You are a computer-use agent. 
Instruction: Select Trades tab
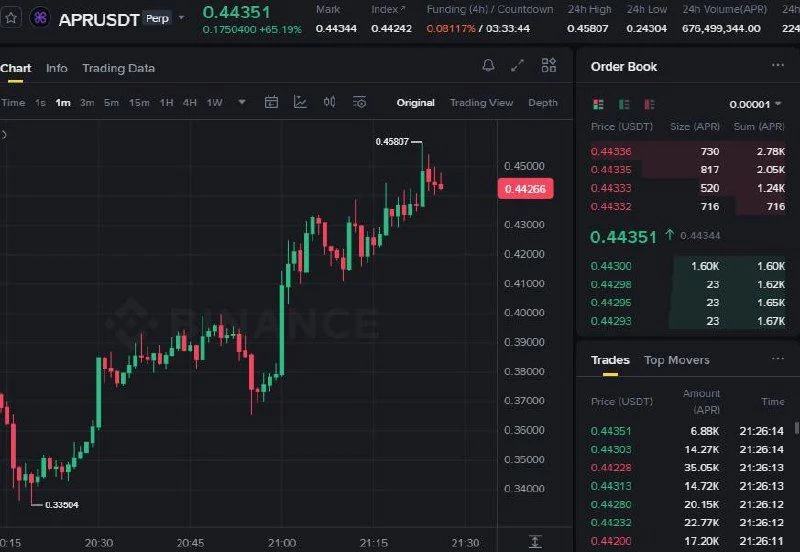tap(610, 360)
